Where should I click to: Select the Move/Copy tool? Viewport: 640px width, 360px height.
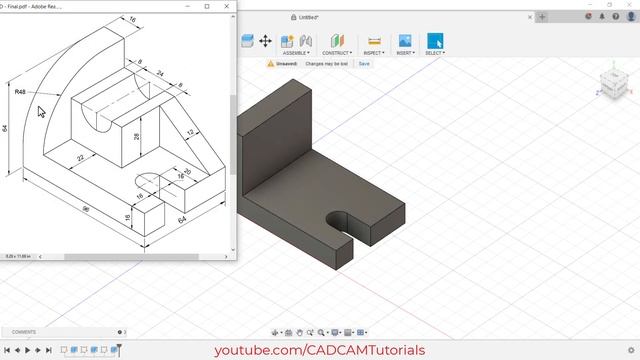tap(265, 41)
